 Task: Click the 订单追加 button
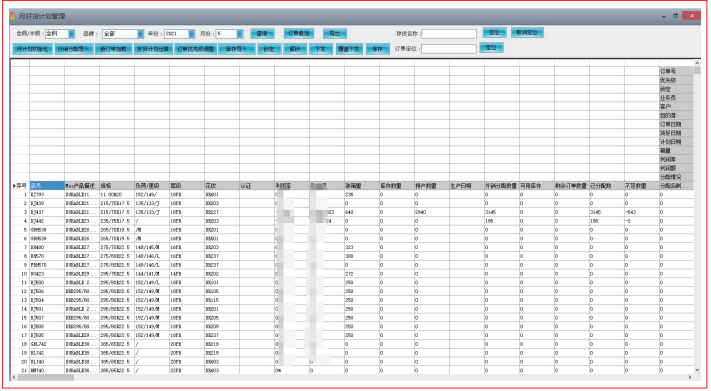[x=299, y=33]
